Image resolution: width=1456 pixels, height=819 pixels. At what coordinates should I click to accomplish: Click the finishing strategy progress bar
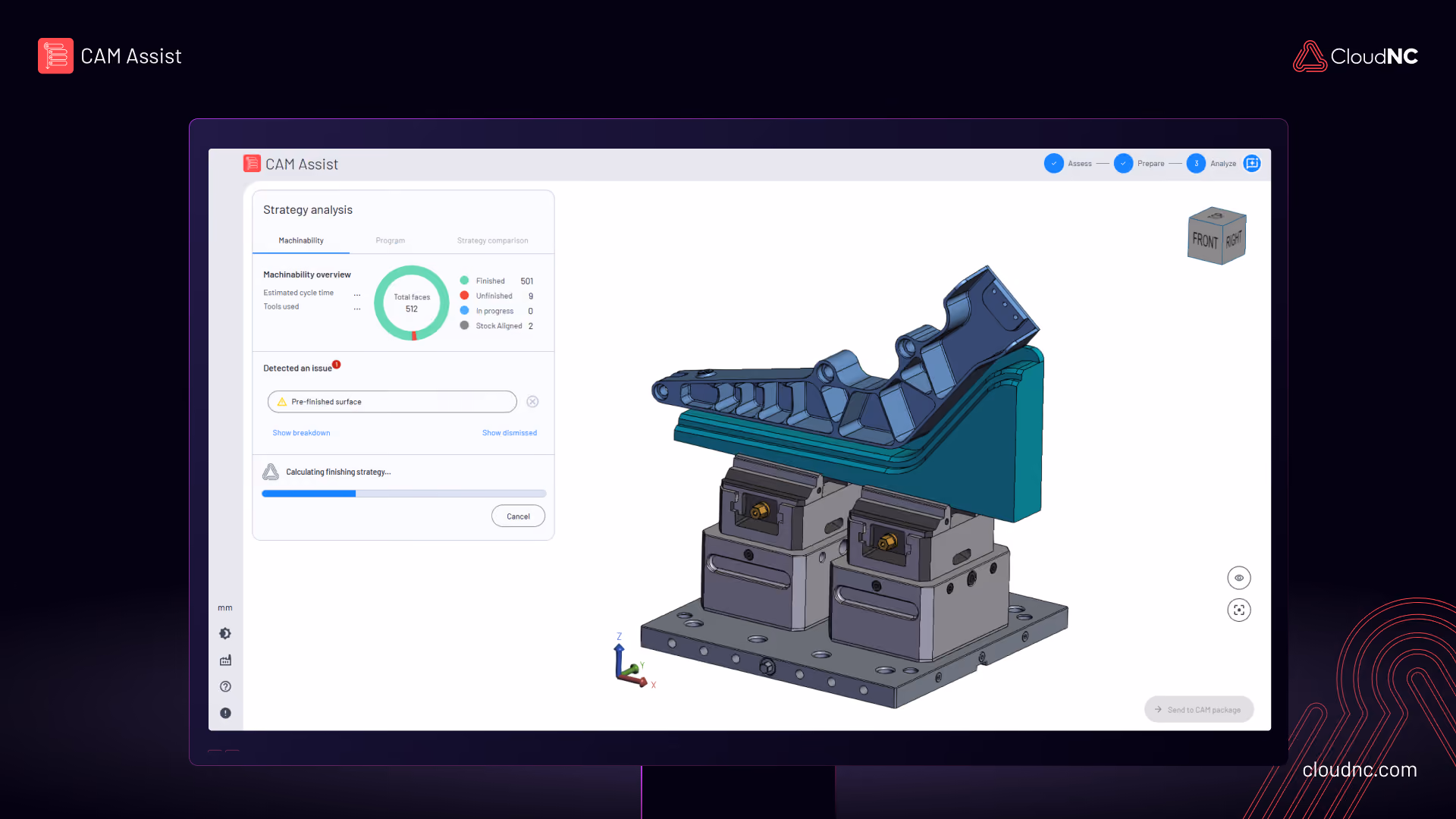click(x=404, y=494)
